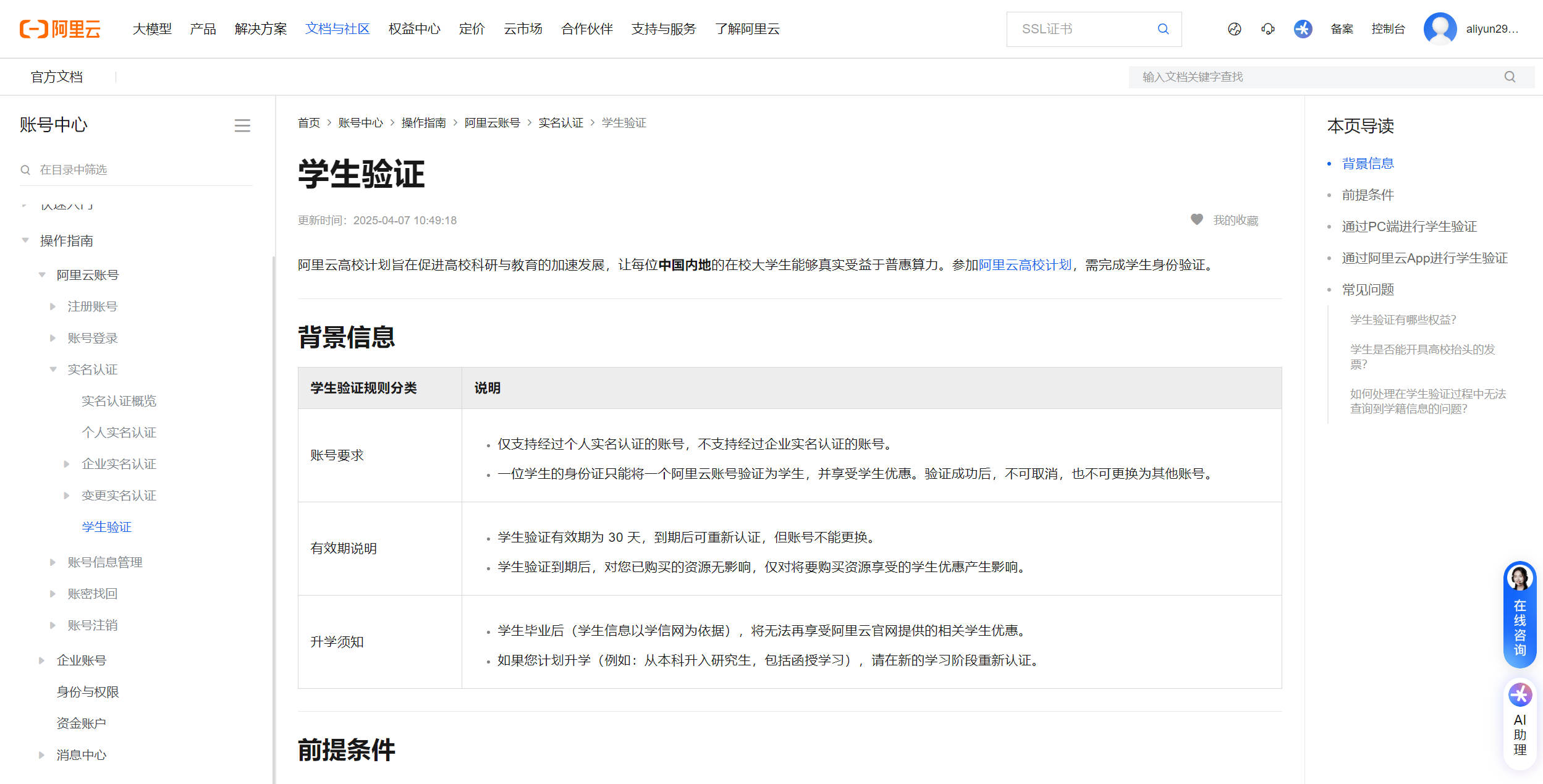Image resolution: width=1543 pixels, height=784 pixels.
Task: Collapse the 实名认证 tree node
Action: pyautogui.click(x=53, y=369)
